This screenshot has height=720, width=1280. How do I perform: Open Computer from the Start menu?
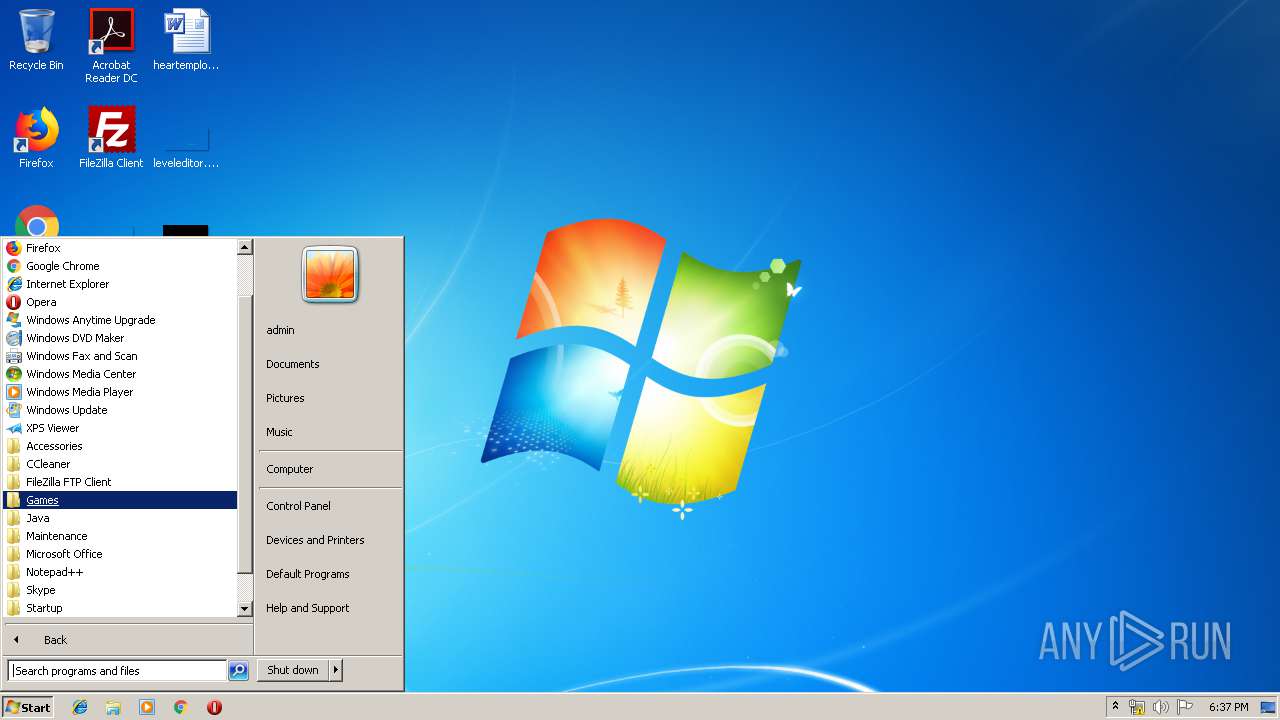click(x=330, y=469)
